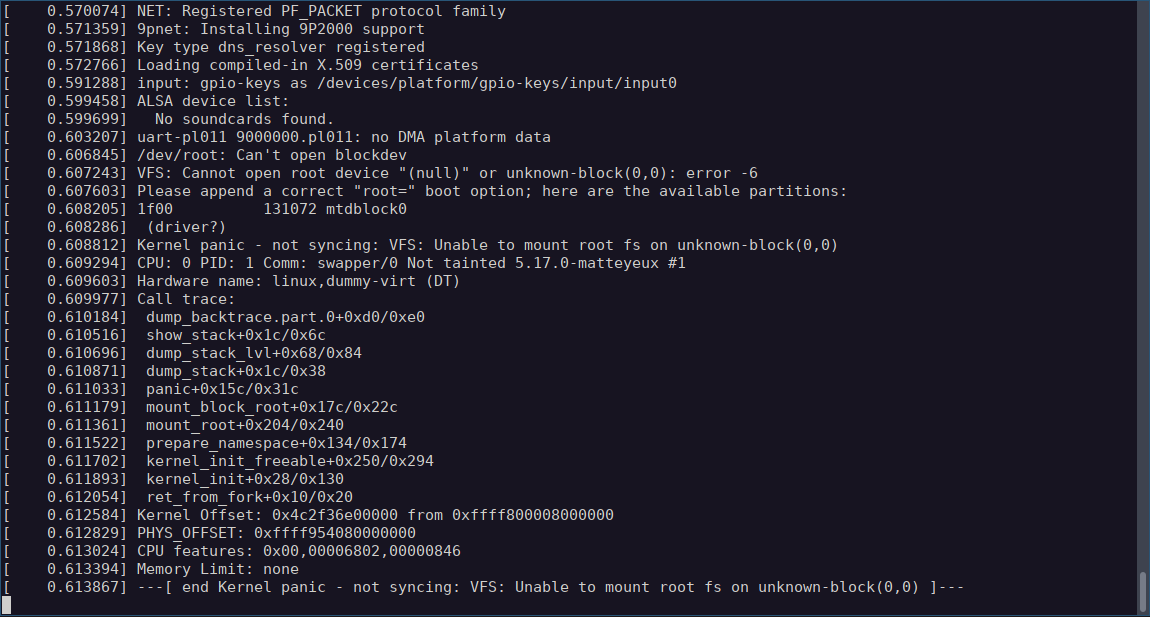
Task: Click the "Hardware name: linux,dummy-virt" line
Action: coord(298,281)
